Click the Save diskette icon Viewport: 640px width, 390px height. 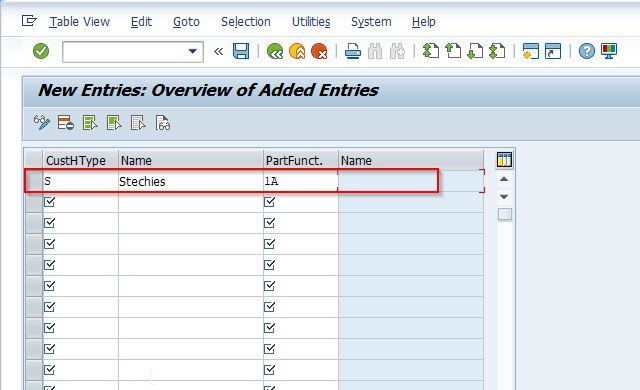pos(241,51)
